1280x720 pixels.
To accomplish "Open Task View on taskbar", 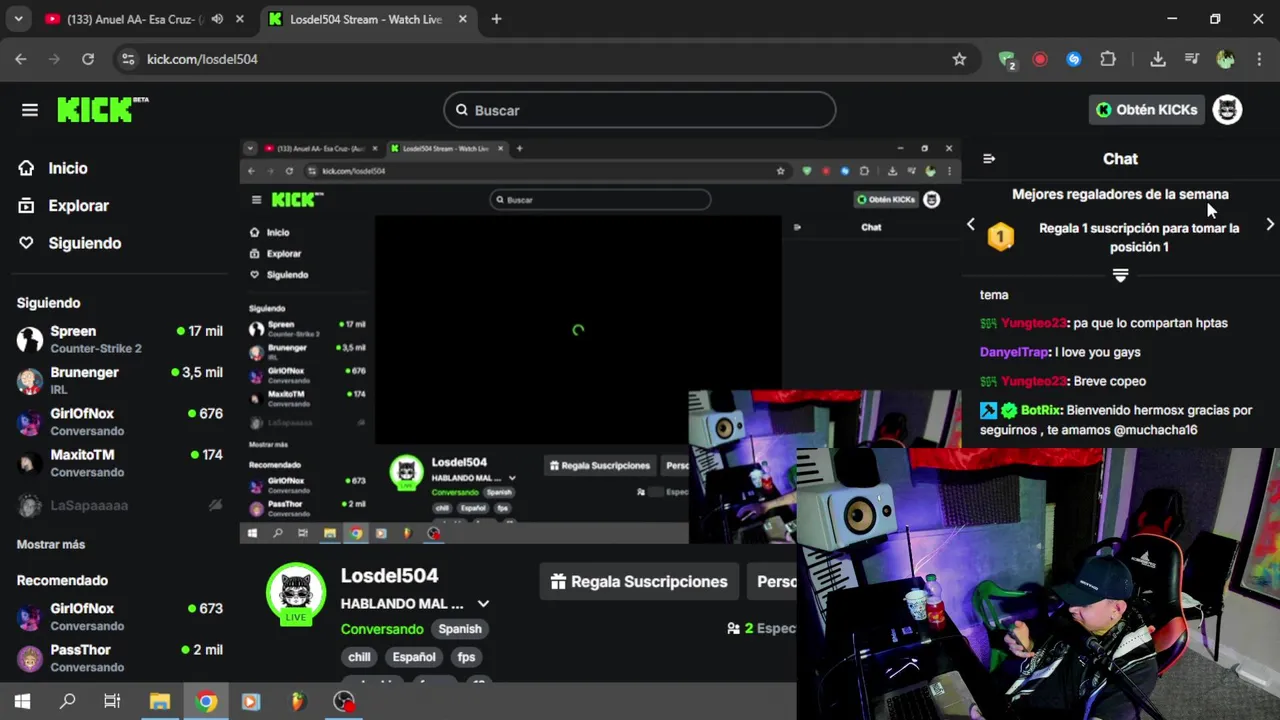I will [x=112, y=701].
